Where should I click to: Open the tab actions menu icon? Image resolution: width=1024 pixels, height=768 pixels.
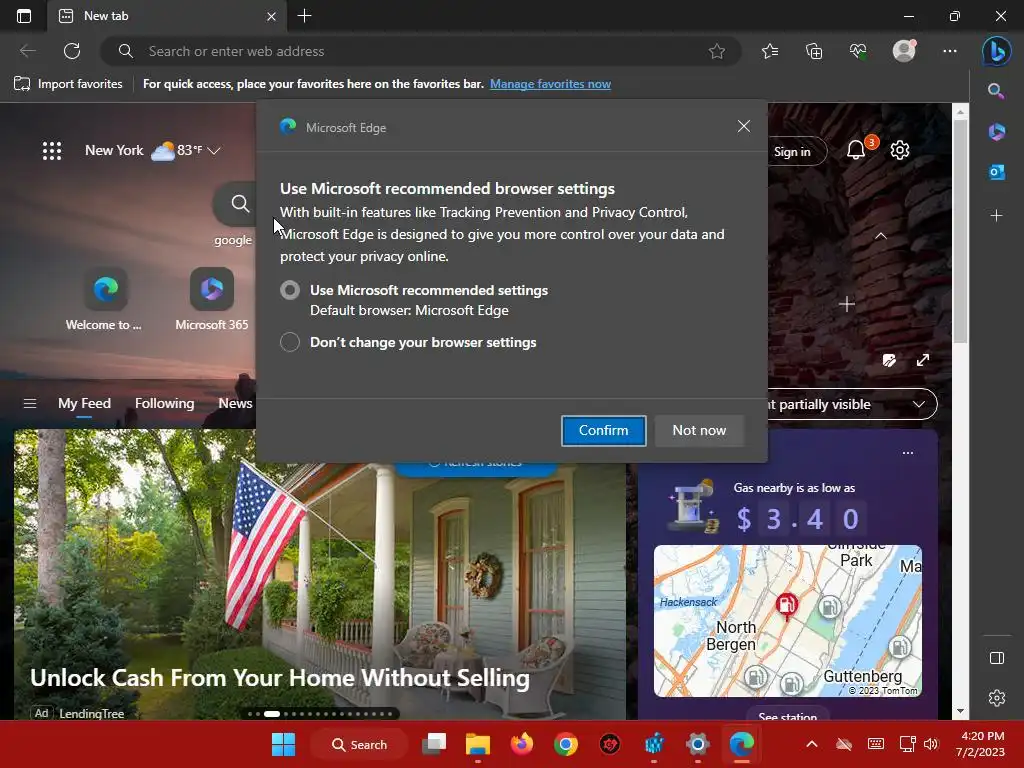tap(24, 16)
